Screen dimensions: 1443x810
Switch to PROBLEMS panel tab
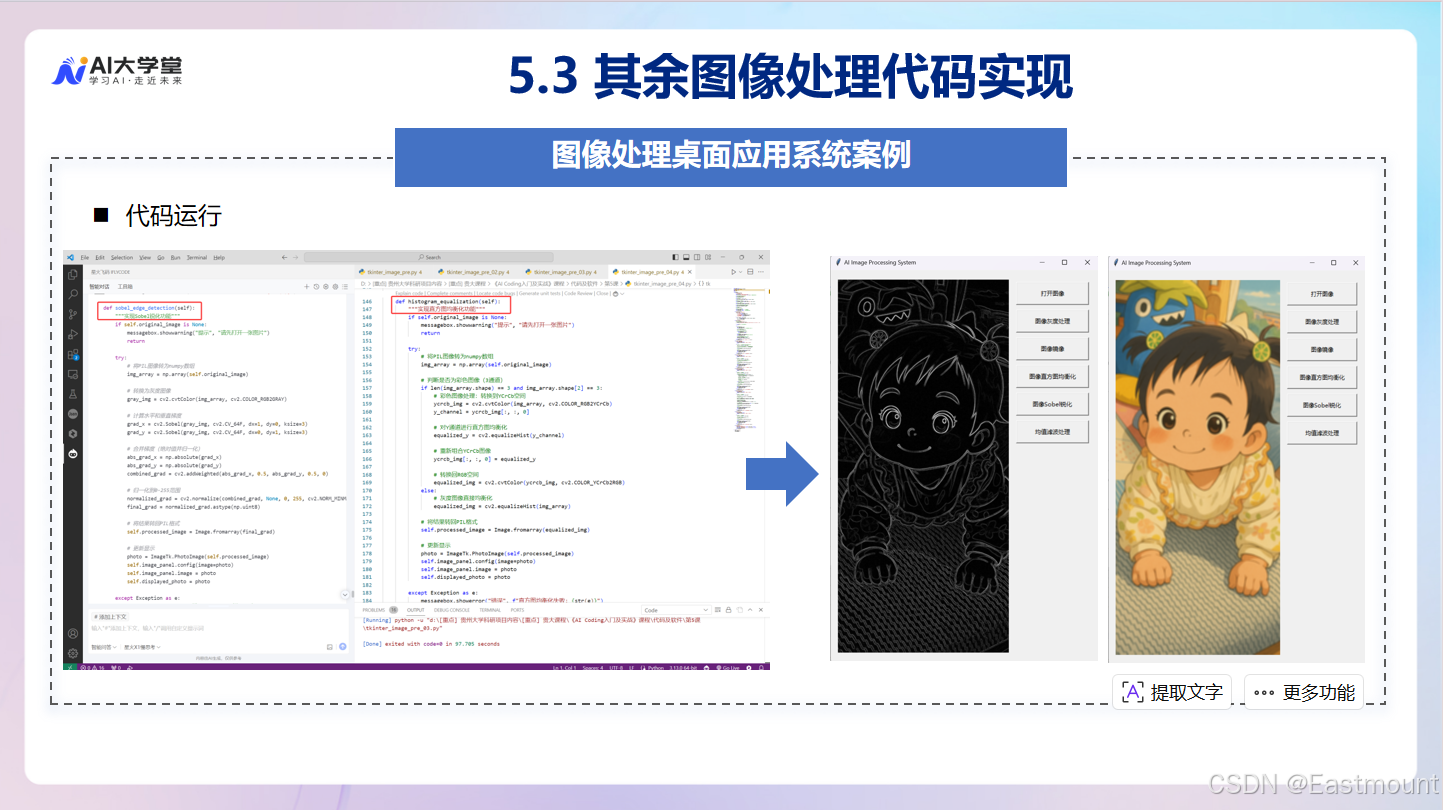(x=381, y=610)
